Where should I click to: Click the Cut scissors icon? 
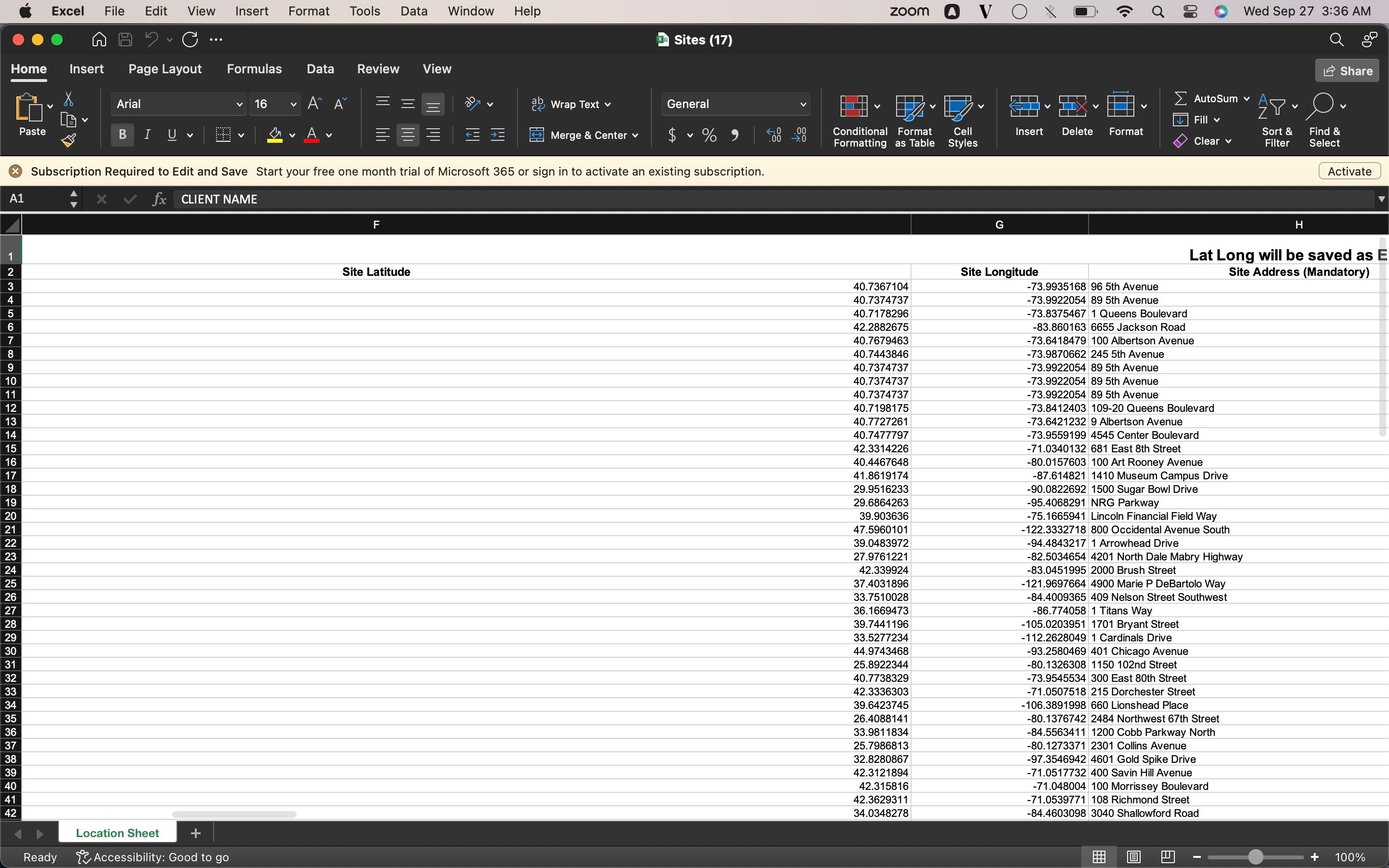tap(68, 99)
